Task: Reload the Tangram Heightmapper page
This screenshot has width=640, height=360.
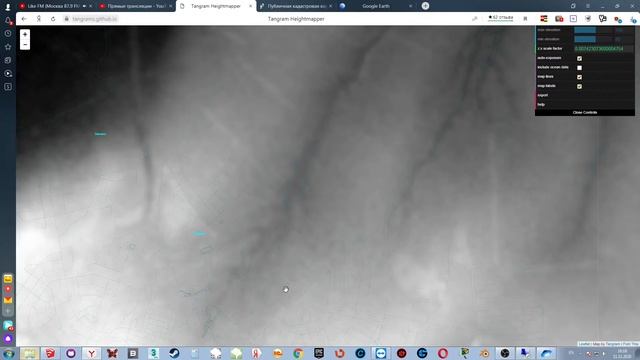Action: click(x=53, y=19)
